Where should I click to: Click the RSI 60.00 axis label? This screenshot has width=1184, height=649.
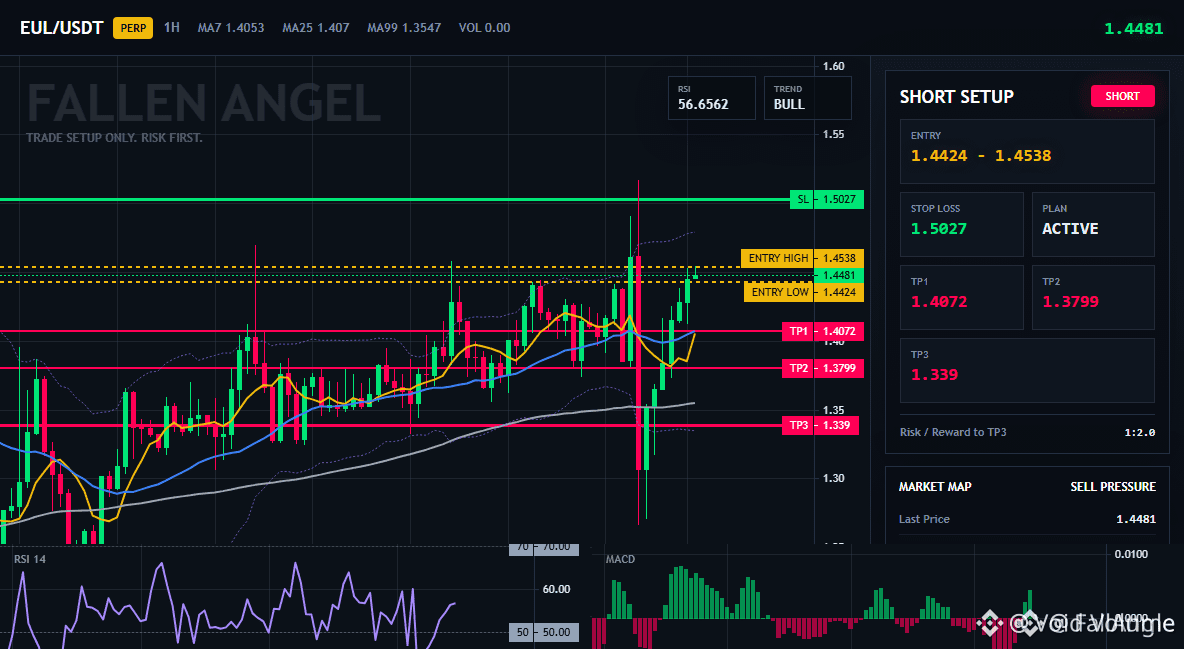point(557,589)
